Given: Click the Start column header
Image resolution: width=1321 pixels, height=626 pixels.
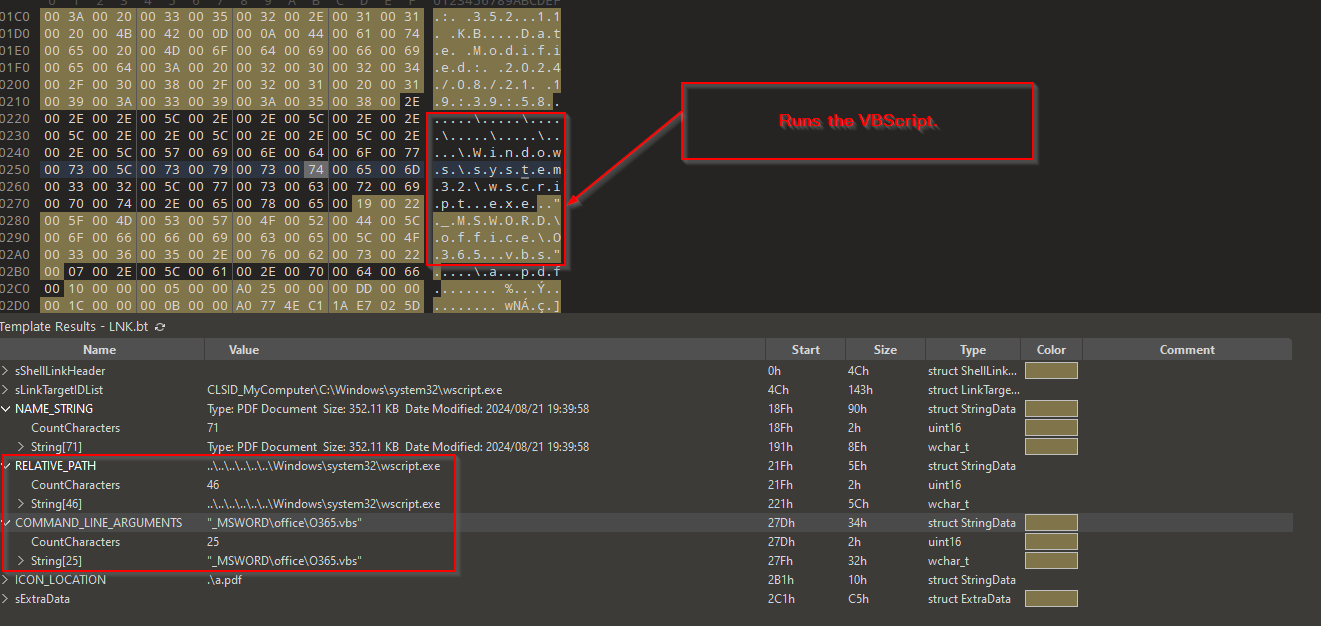Looking at the screenshot, I should point(805,350).
